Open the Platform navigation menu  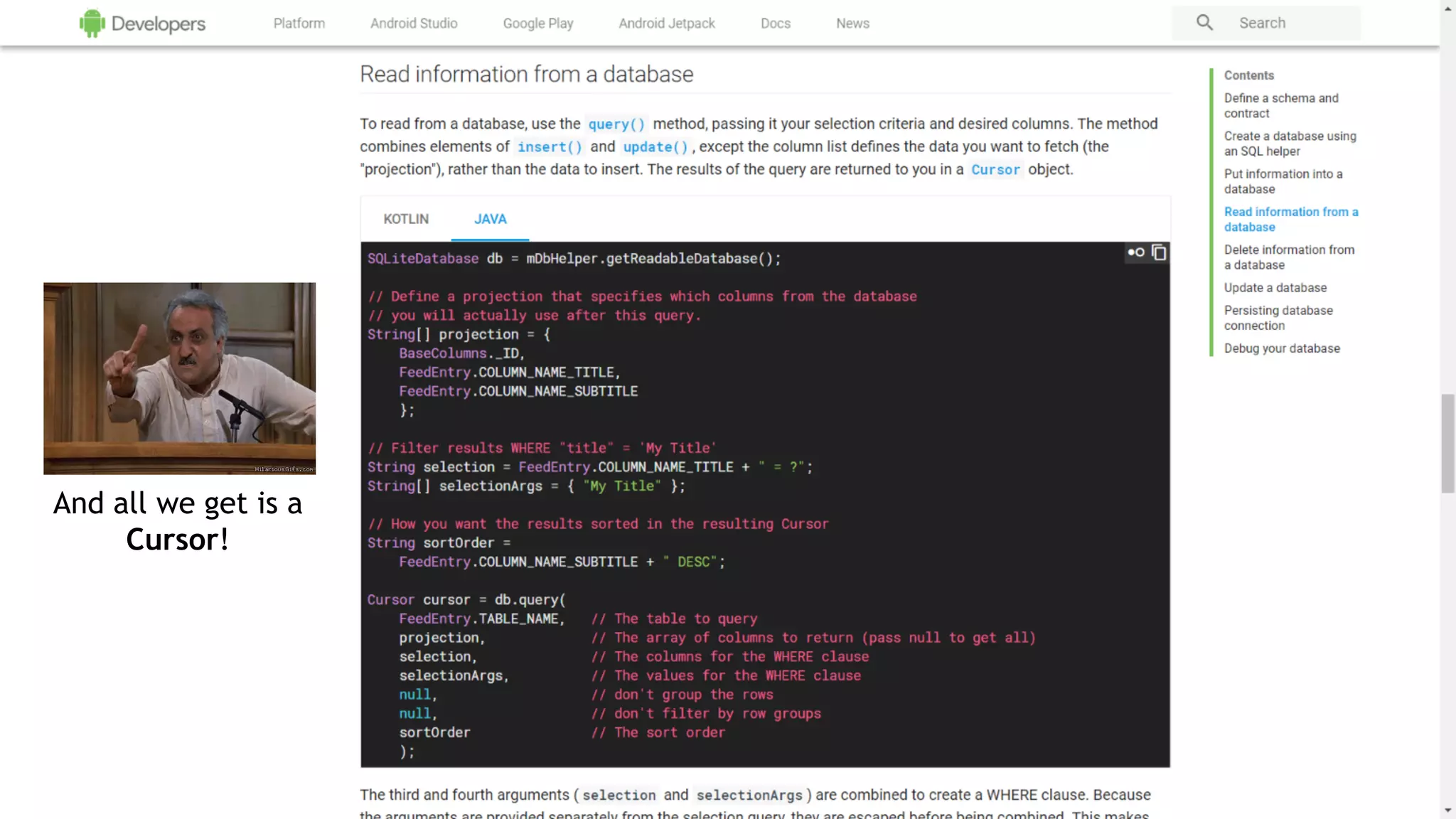(x=299, y=23)
